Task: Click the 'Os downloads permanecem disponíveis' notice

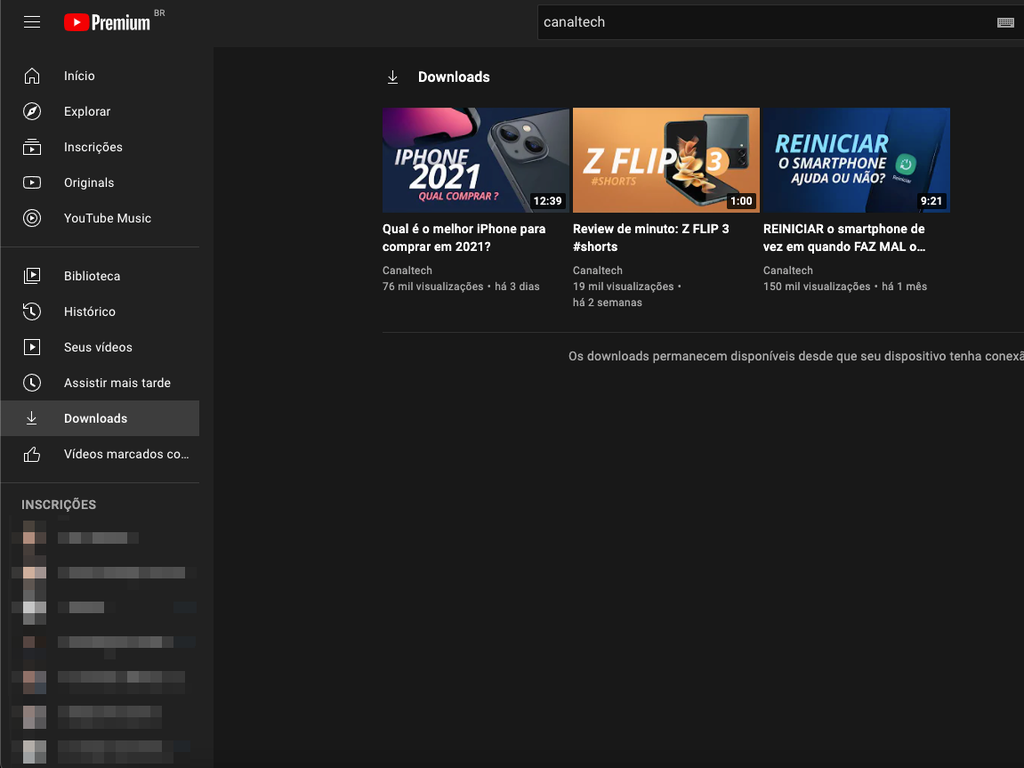Action: 796,357
